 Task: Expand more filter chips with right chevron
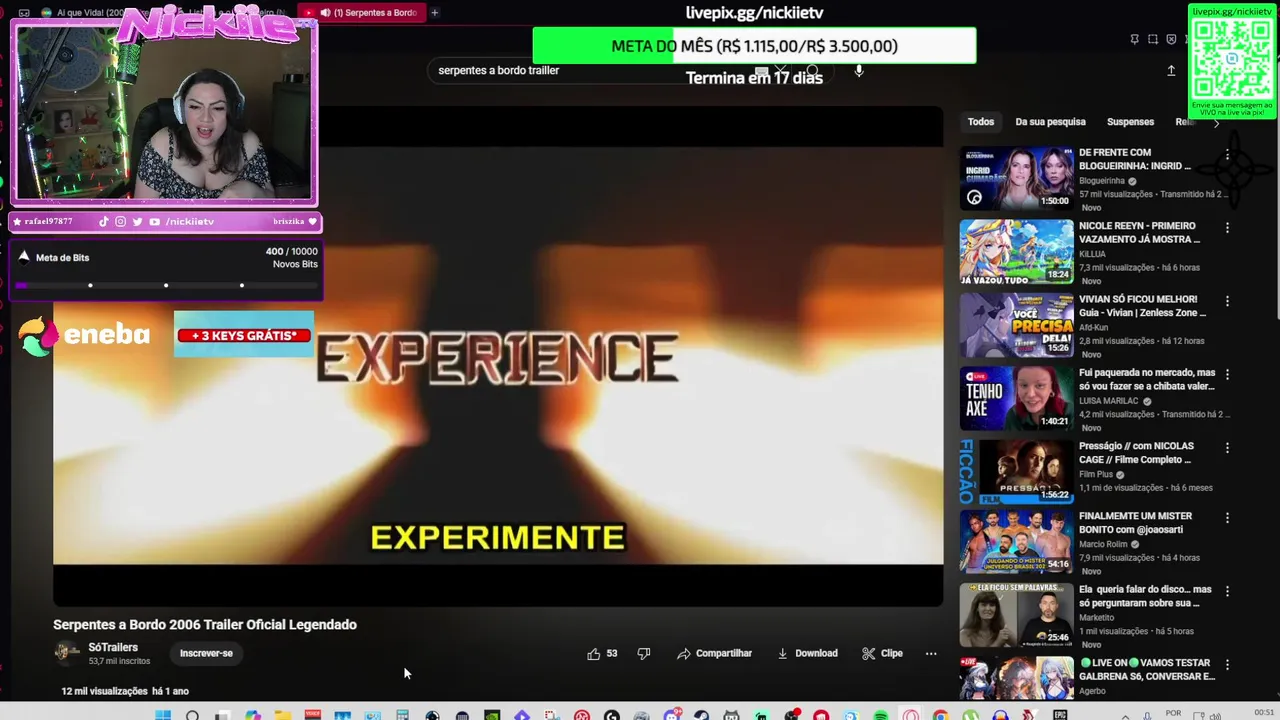point(1216,122)
